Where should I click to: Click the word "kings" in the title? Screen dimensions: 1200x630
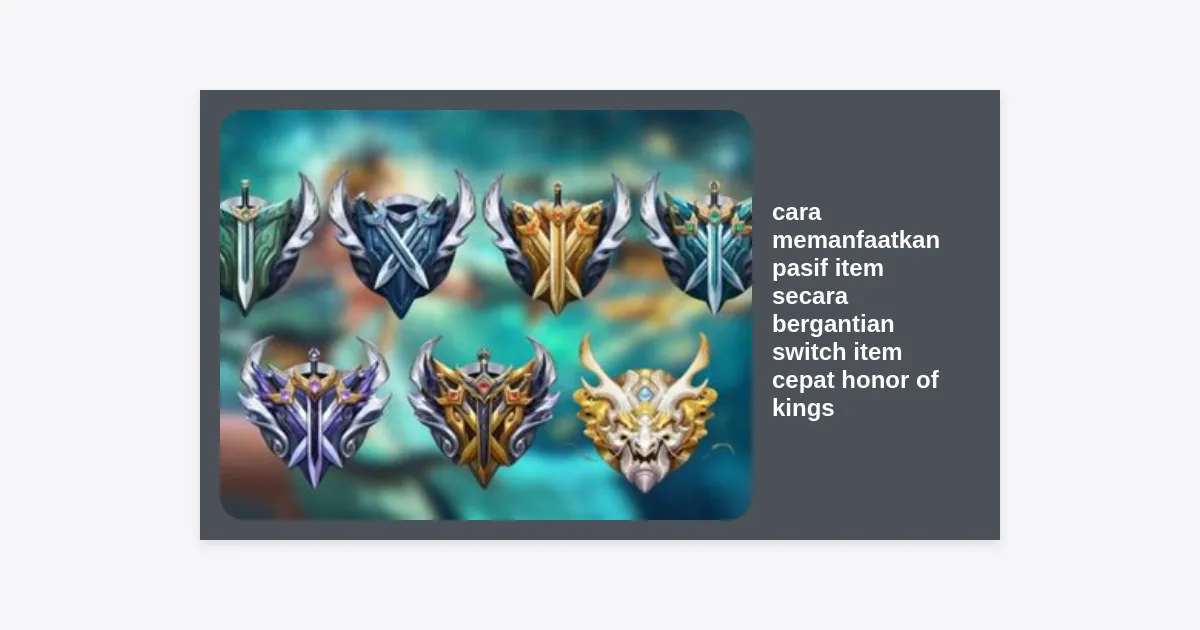click(803, 408)
